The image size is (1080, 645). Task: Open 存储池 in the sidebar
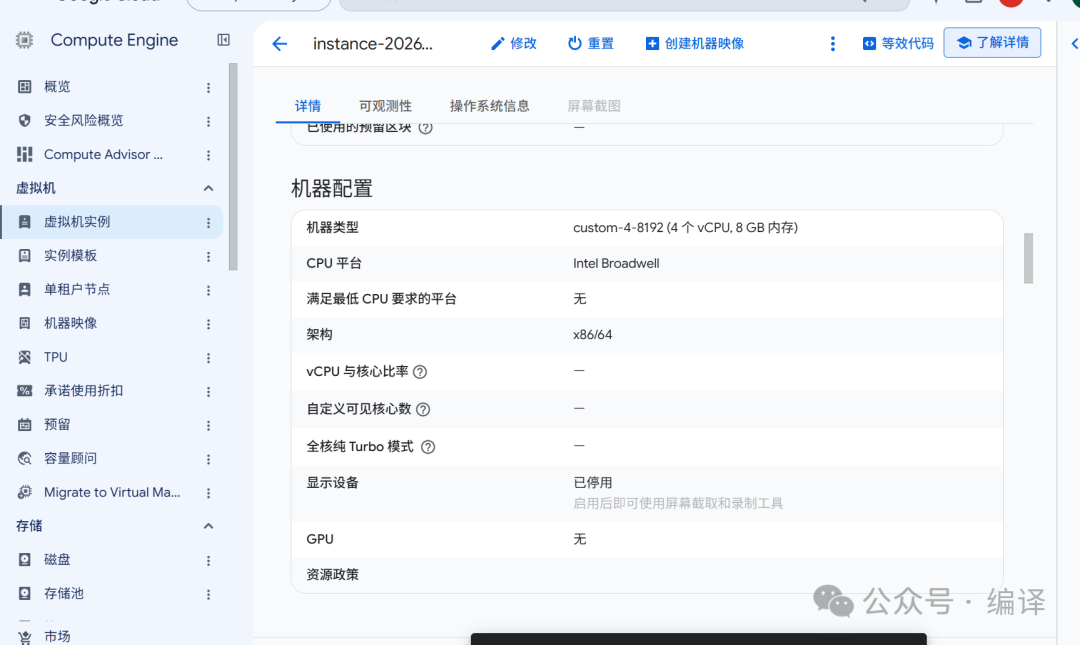click(x=64, y=593)
